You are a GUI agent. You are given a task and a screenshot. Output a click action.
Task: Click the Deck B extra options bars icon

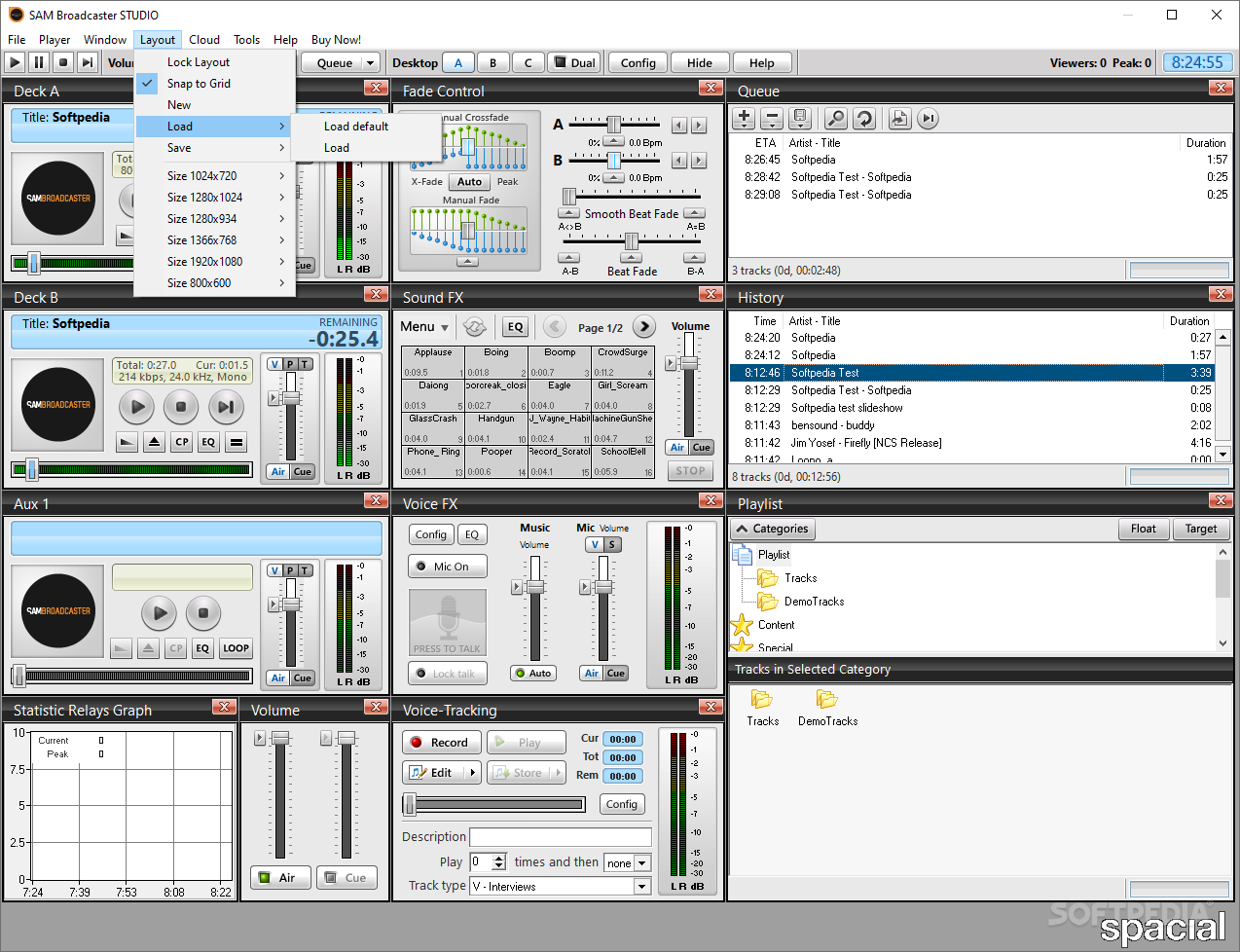click(x=237, y=442)
